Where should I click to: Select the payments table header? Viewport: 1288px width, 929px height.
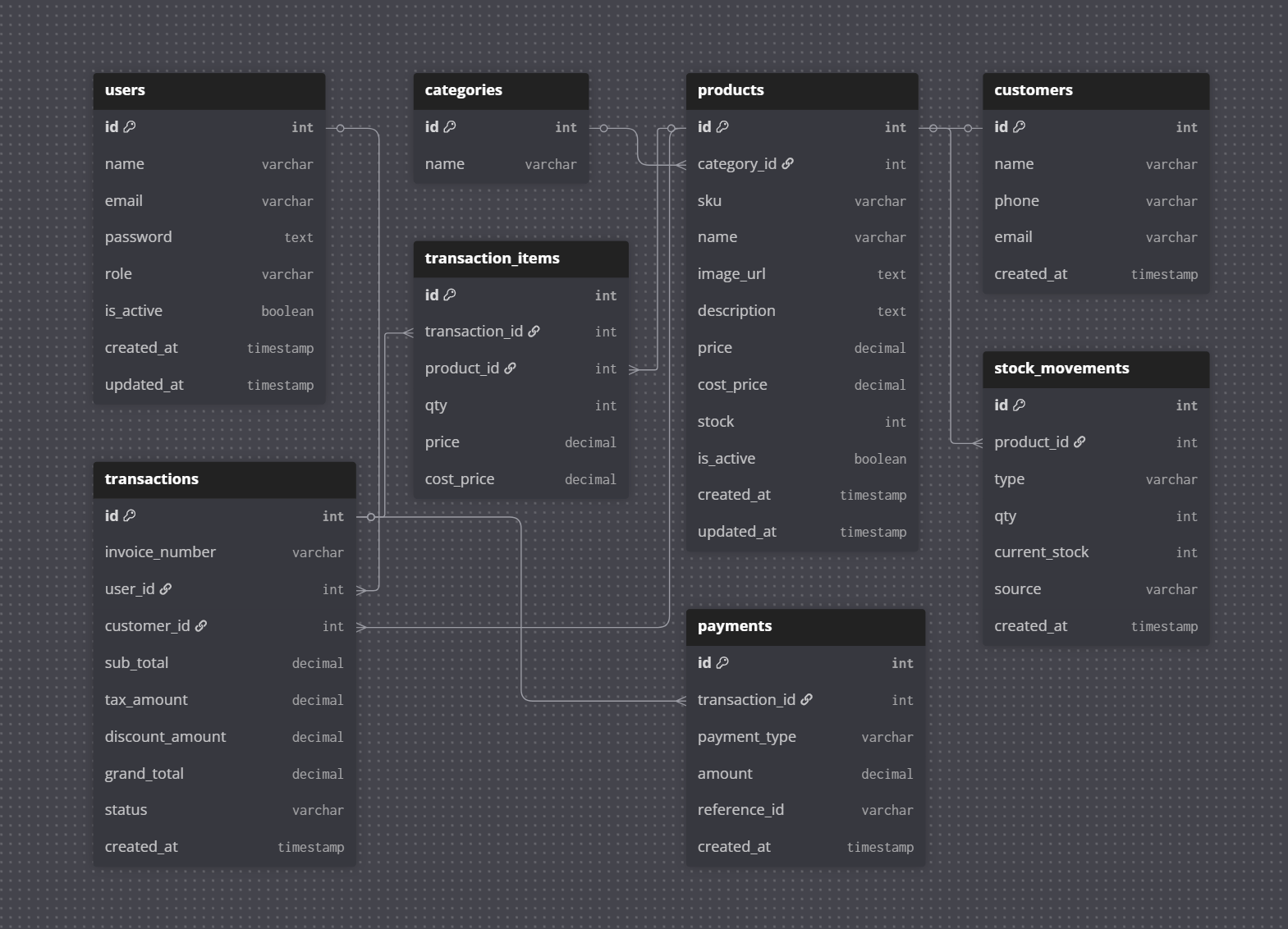pos(804,627)
